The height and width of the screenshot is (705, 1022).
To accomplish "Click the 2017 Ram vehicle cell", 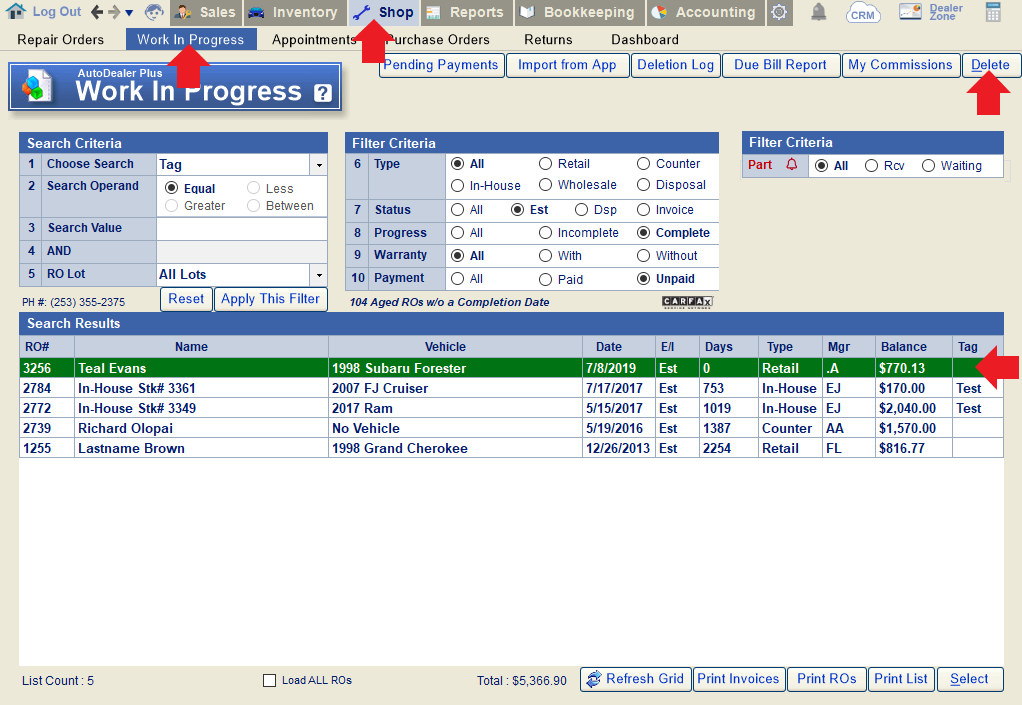I will point(455,409).
